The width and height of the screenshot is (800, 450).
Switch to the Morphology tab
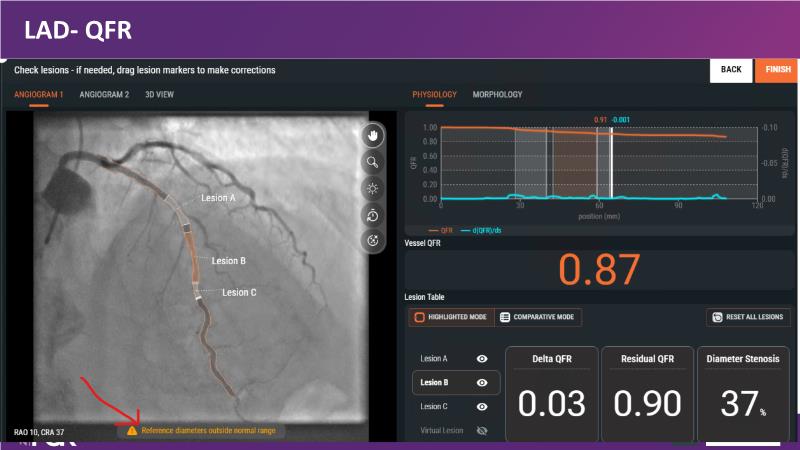(497, 95)
